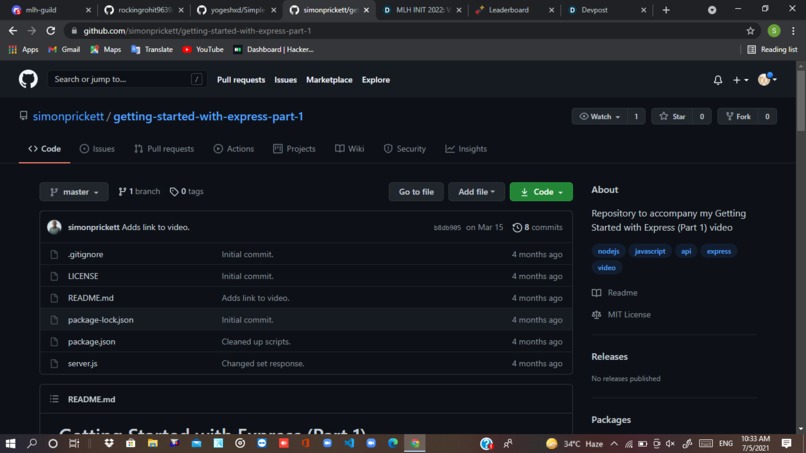The width and height of the screenshot is (806, 453).
Task: Open Chrome profile S avatar
Action: [774, 31]
